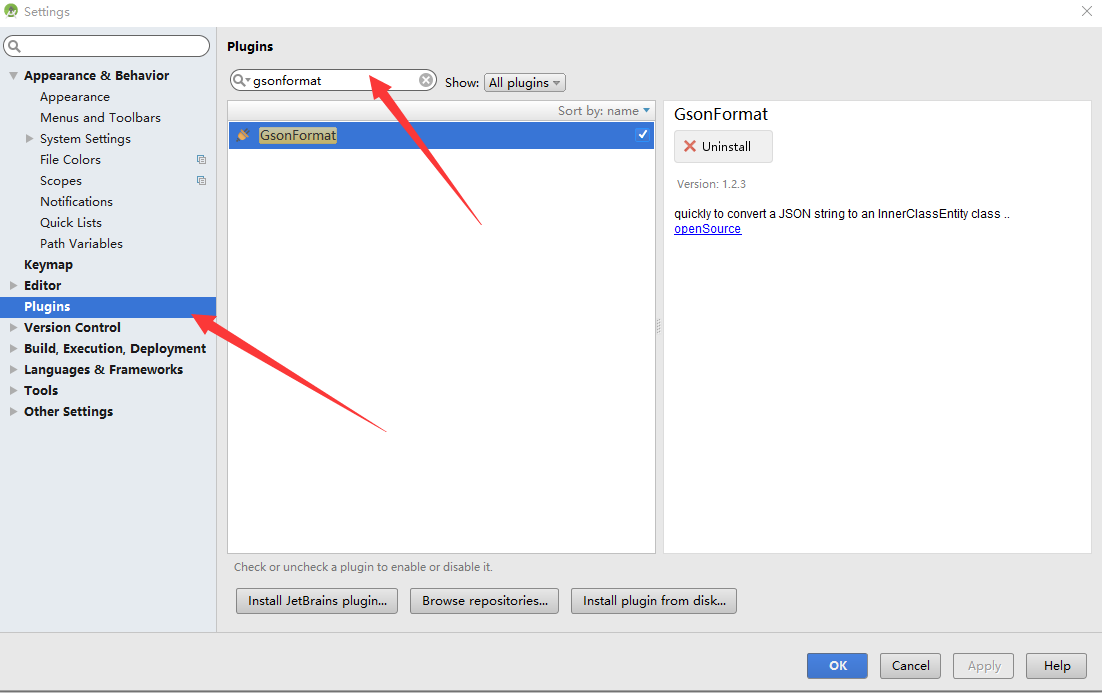
Task: Uncheck the GsonFormat plugin checkbox
Action: tap(642, 134)
